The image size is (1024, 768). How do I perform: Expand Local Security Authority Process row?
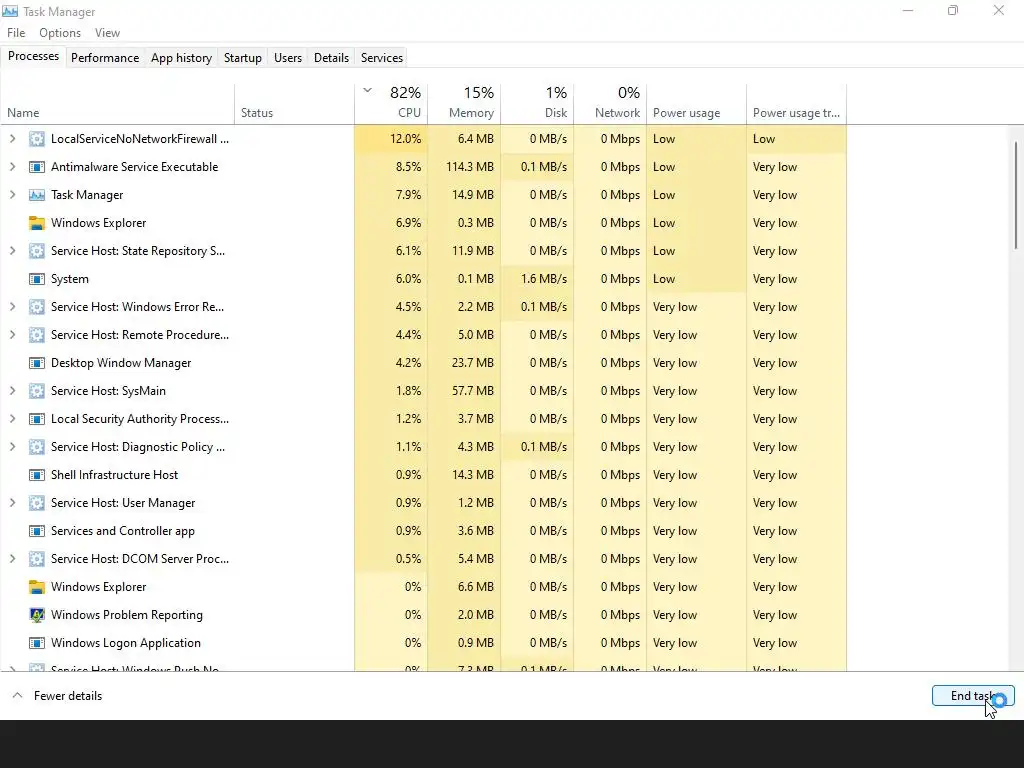click(x=12, y=419)
